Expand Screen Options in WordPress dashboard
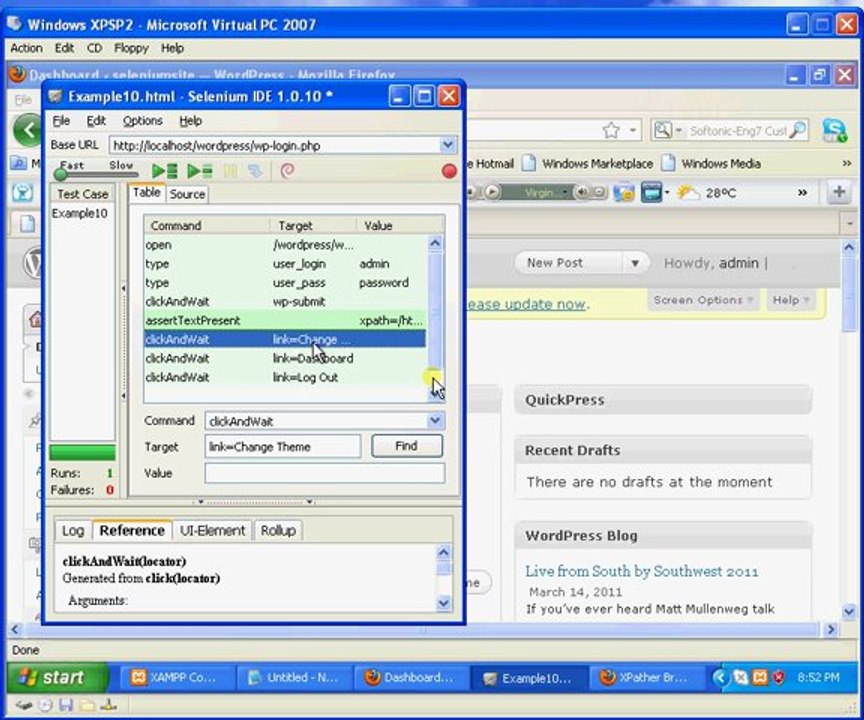 [703, 300]
